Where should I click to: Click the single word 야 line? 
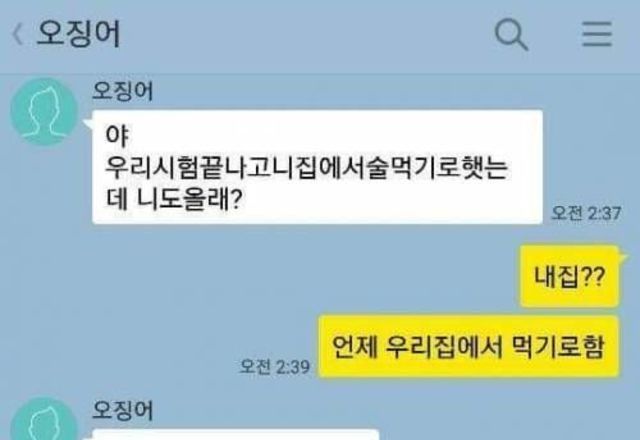[x=117, y=135]
